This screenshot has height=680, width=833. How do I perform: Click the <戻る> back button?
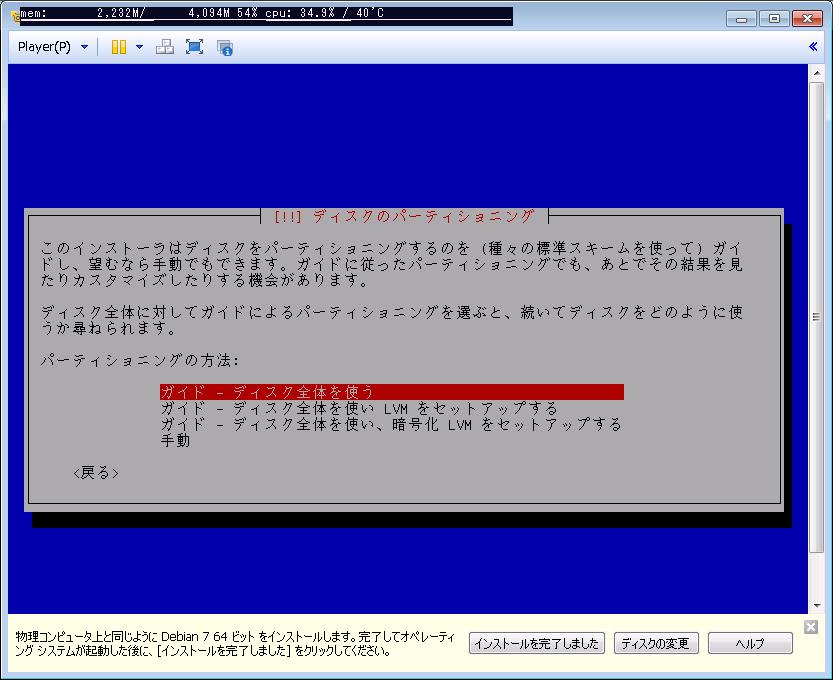tap(96, 472)
